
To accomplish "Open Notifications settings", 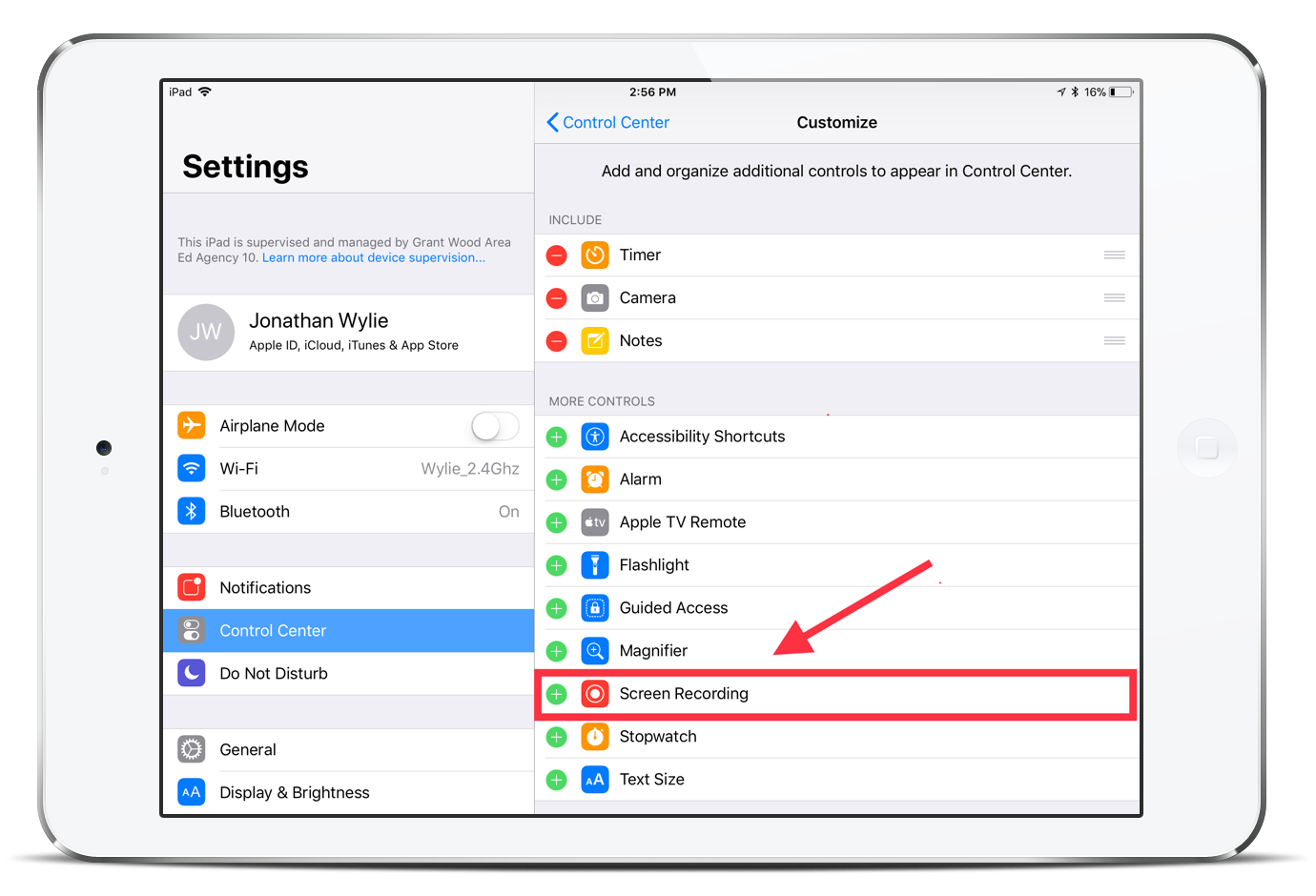I will [x=349, y=588].
